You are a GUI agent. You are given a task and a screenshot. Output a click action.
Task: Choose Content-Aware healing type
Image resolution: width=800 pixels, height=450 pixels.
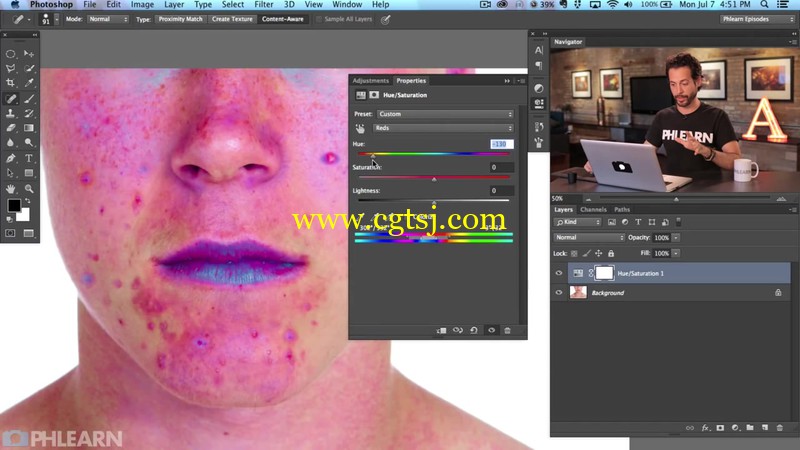click(x=283, y=19)
